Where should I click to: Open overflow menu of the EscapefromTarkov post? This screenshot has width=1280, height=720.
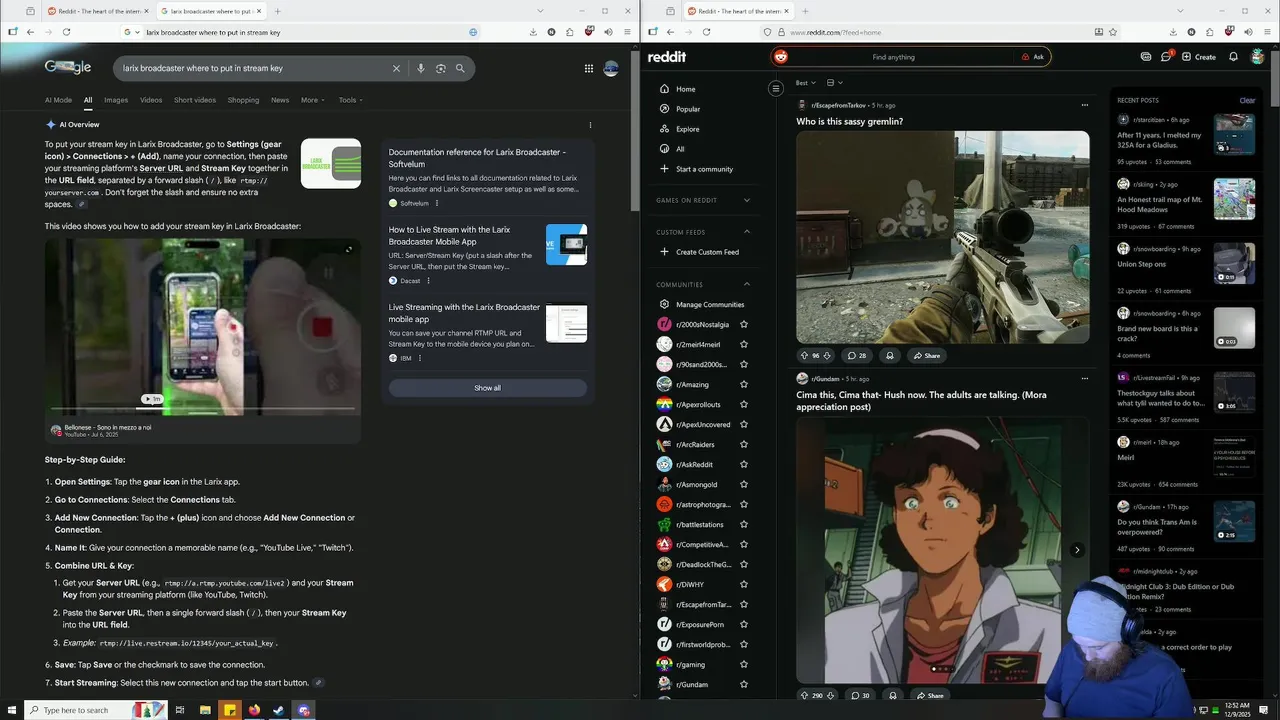(1085, 105)
